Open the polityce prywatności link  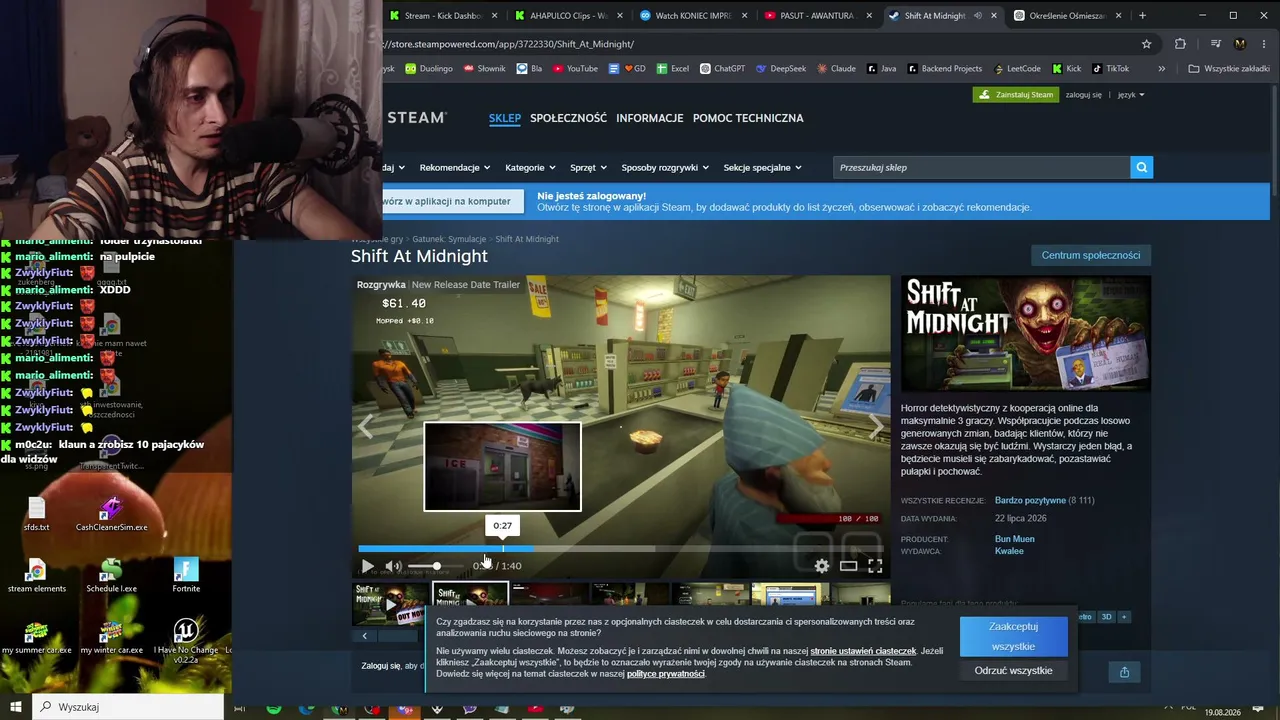tap(666, 674)
